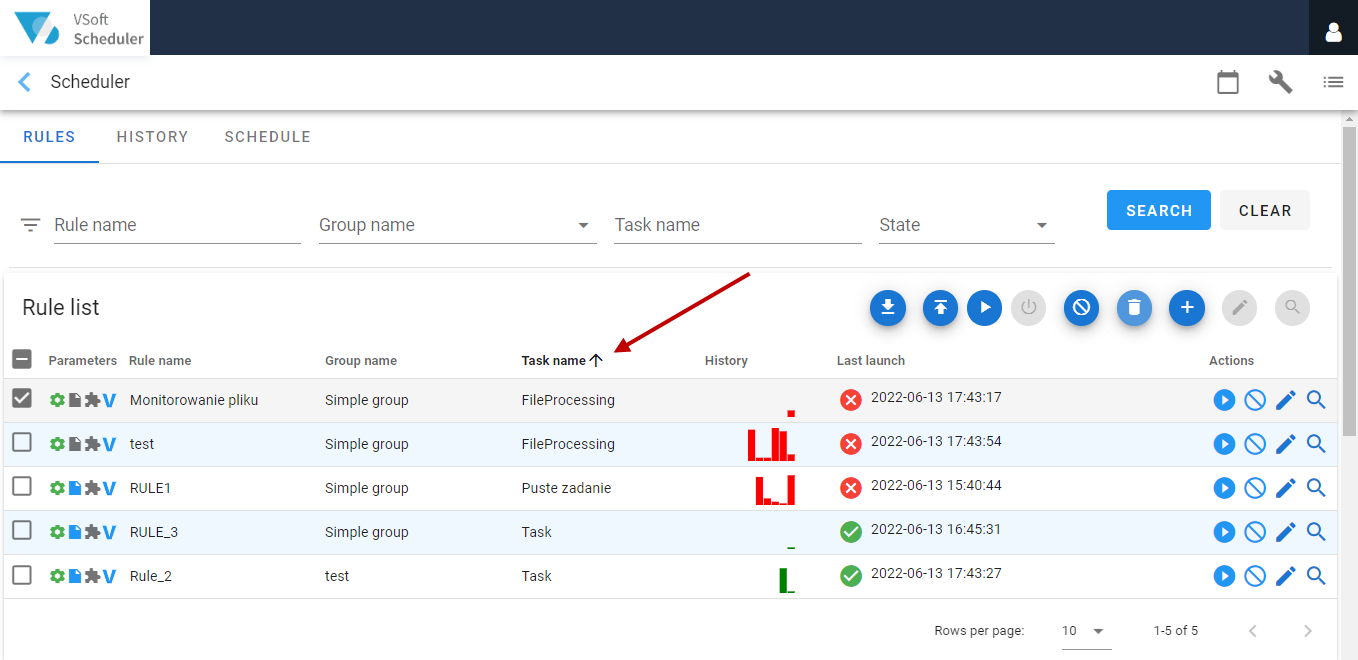1358x660 pixels.
Task: Select the test rule checkbox
Action: (x=22, y=442)
